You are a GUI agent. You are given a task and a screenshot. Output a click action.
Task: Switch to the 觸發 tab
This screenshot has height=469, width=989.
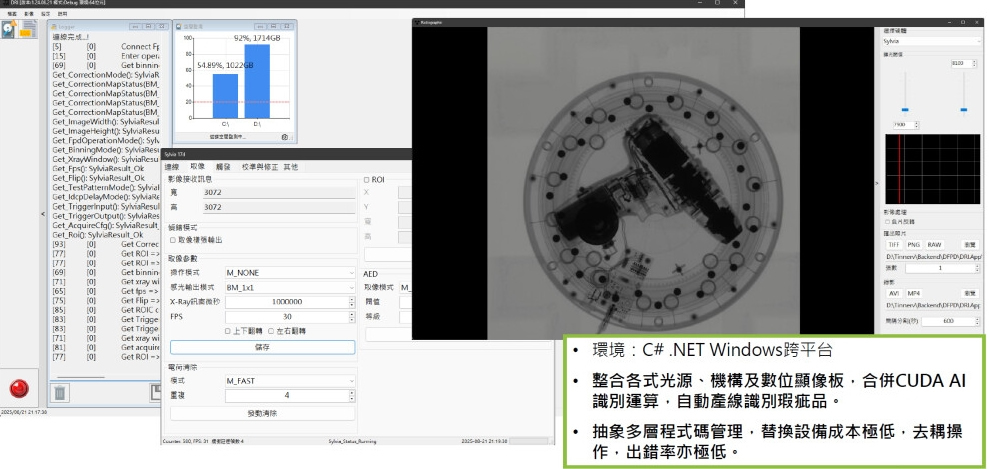click(222, 166)
